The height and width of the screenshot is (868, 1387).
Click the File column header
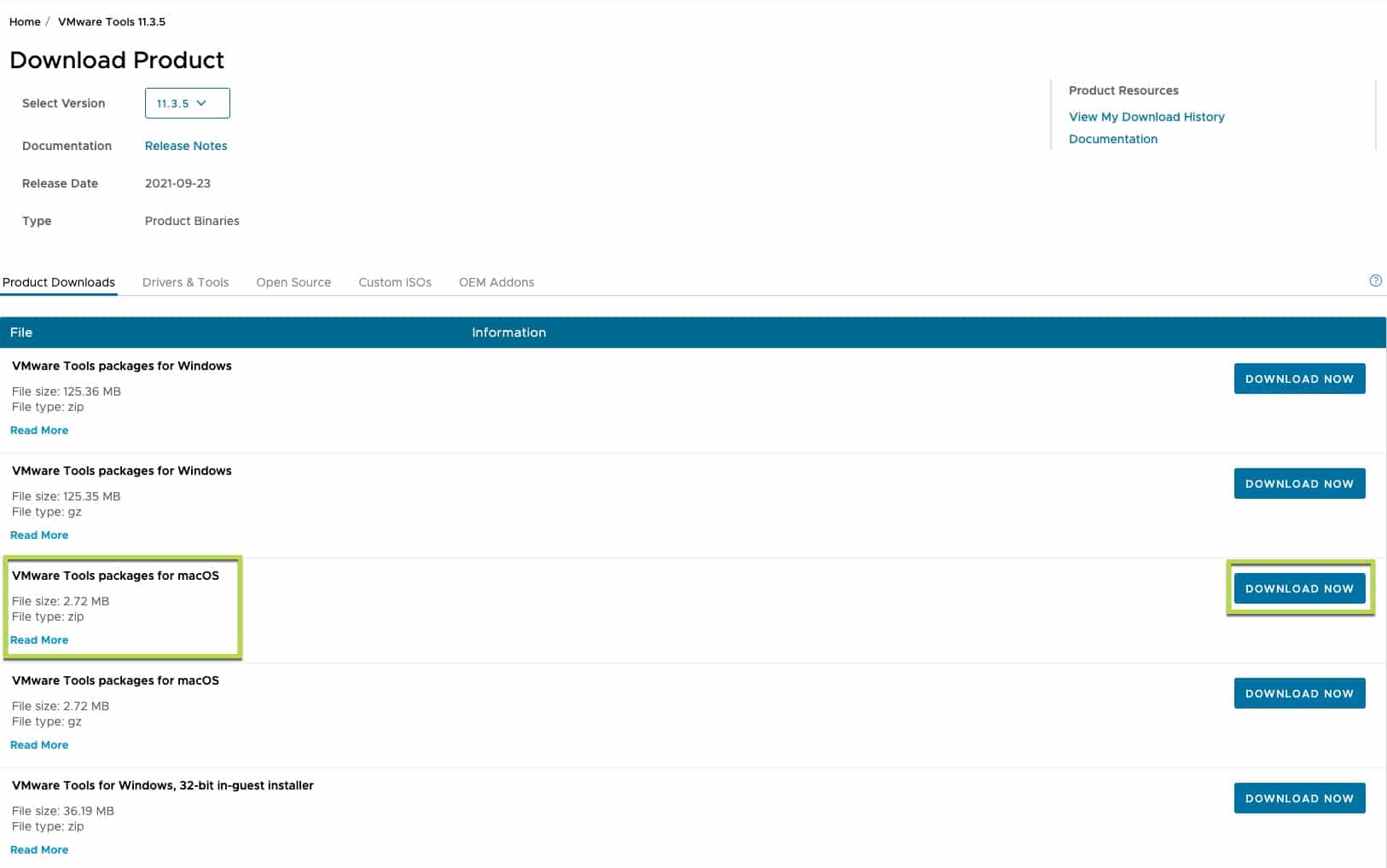(21, 333)
